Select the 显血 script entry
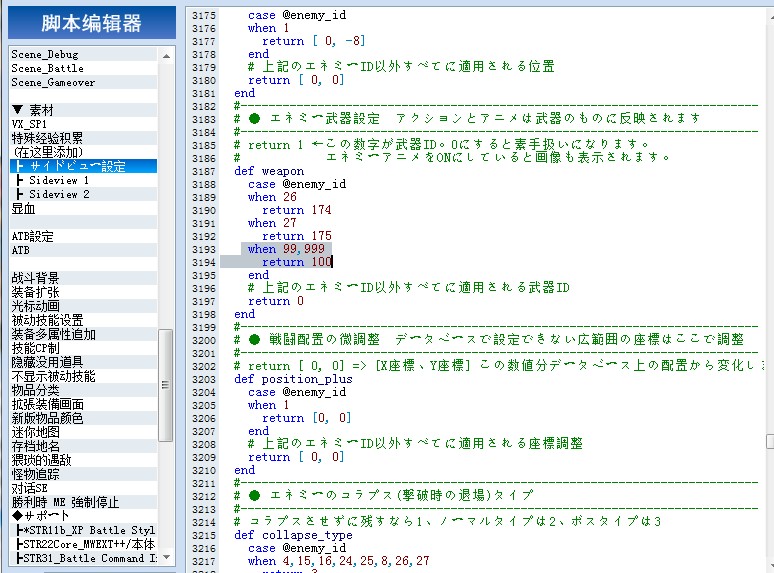This screenshot has width=774, height=573. [83, 208]
